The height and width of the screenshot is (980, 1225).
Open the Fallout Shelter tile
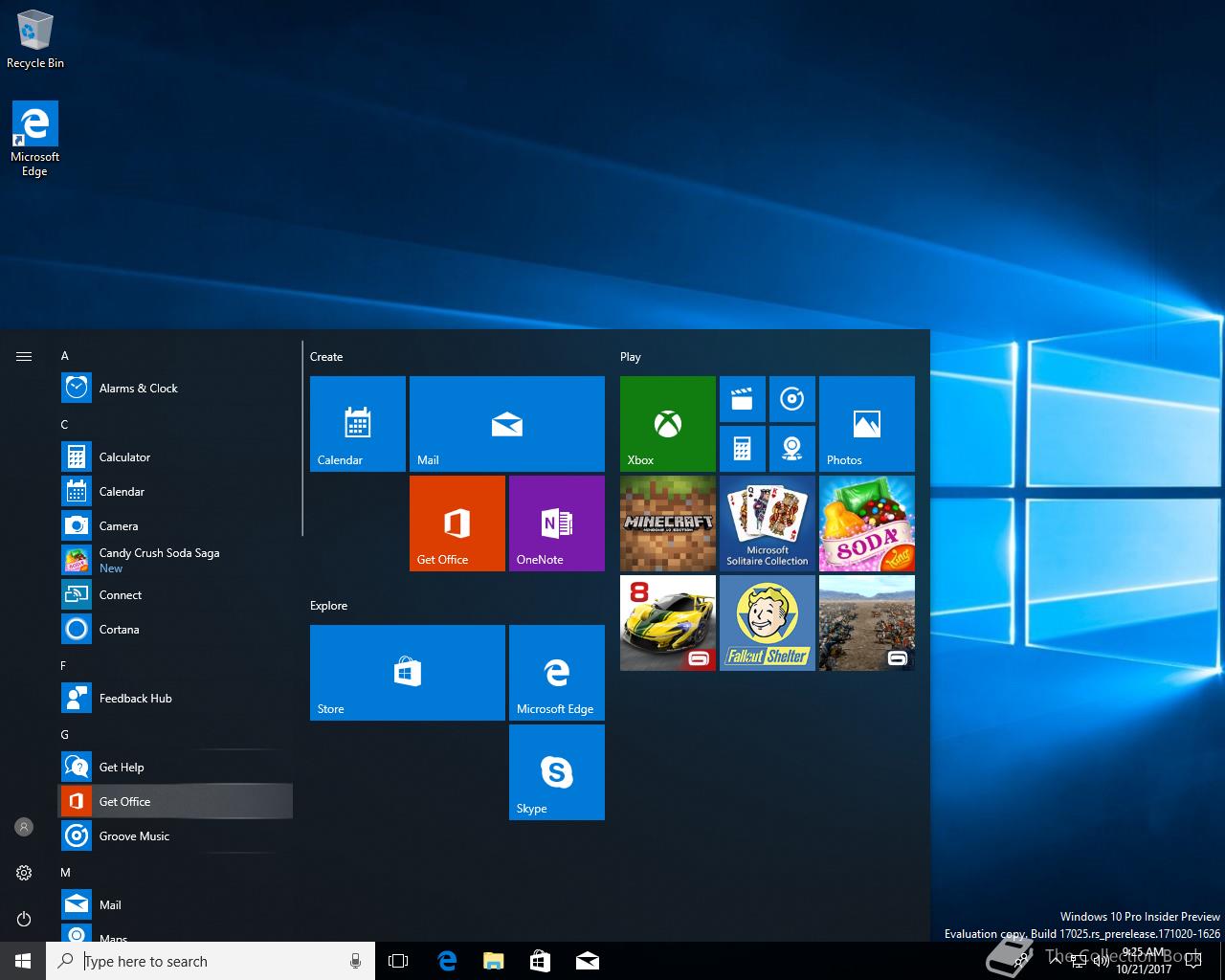(x=768, y=623)
